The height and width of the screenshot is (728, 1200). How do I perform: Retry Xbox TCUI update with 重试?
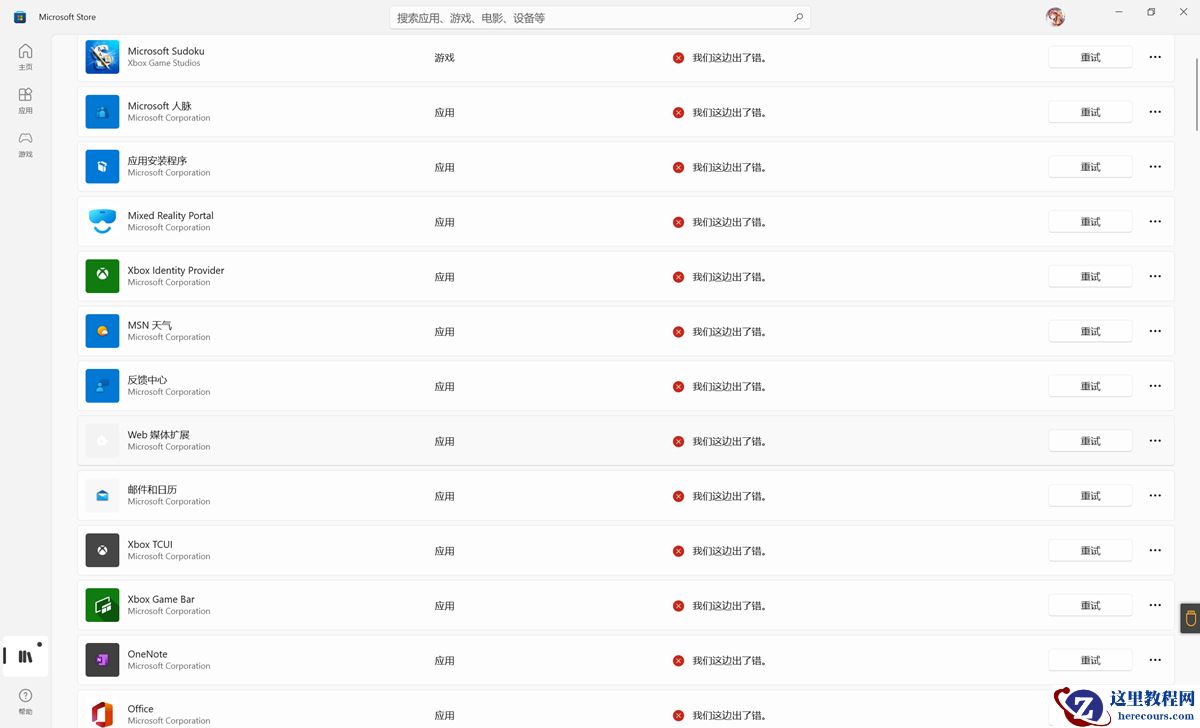[1090, 550]
